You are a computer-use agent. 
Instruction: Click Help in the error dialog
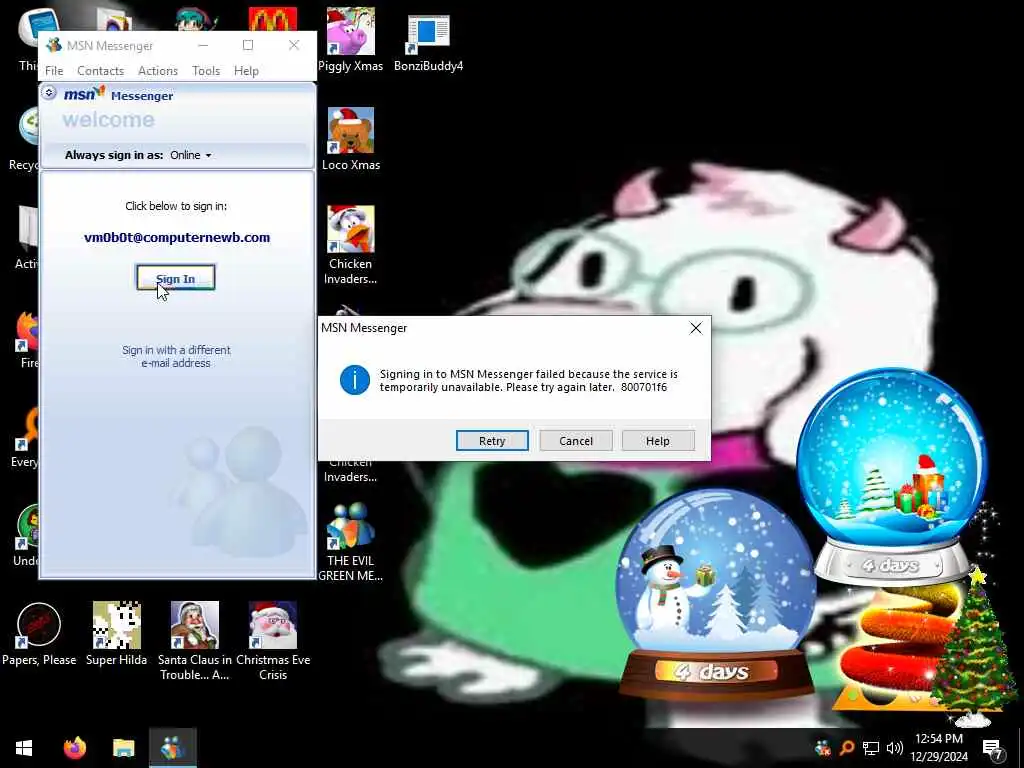coord(658,441)
